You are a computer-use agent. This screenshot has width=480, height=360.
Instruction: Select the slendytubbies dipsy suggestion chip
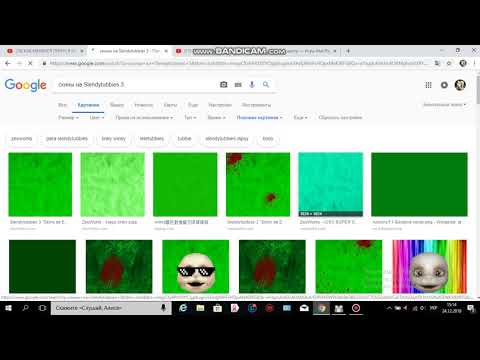pyautogui.click(x=227, y=139)
